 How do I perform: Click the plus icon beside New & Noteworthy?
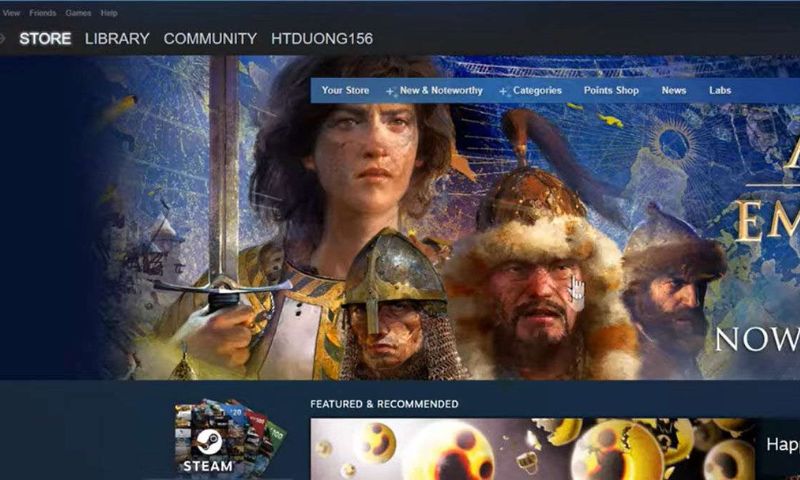(390, 92)
